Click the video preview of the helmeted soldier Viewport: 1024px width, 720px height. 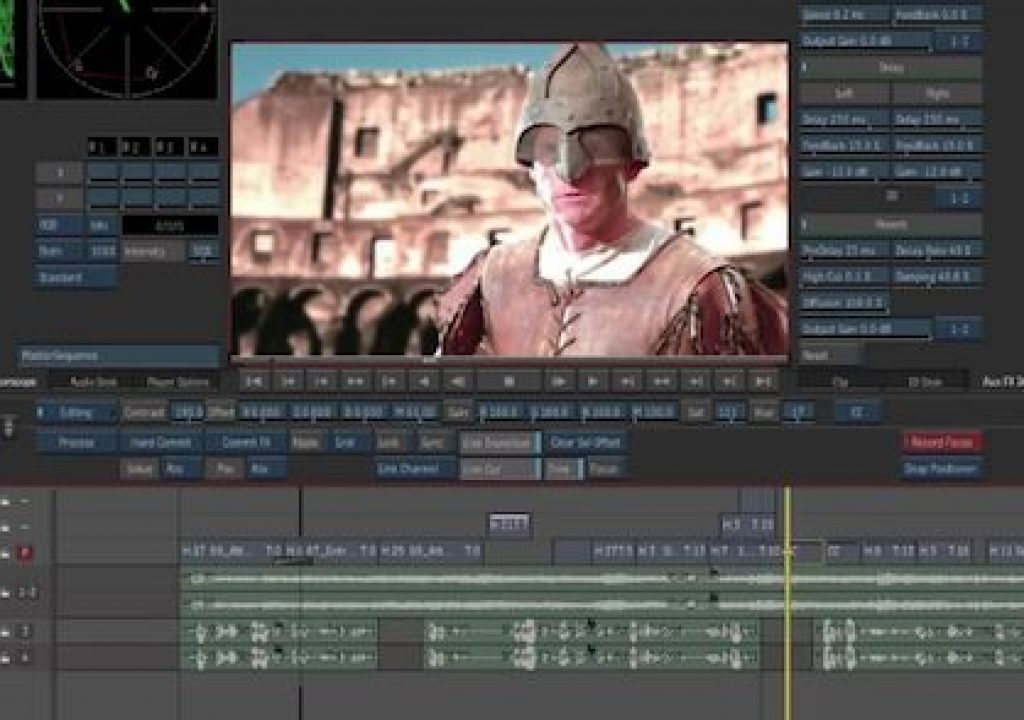pos(509,199)
